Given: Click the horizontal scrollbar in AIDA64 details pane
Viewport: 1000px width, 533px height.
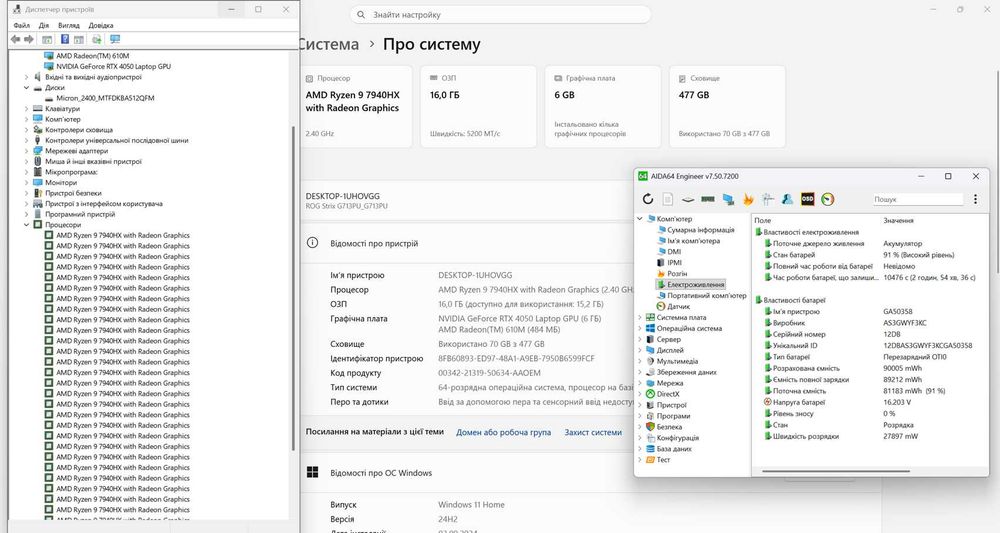Looking at the screenshot, I should (x=835, y=472).
